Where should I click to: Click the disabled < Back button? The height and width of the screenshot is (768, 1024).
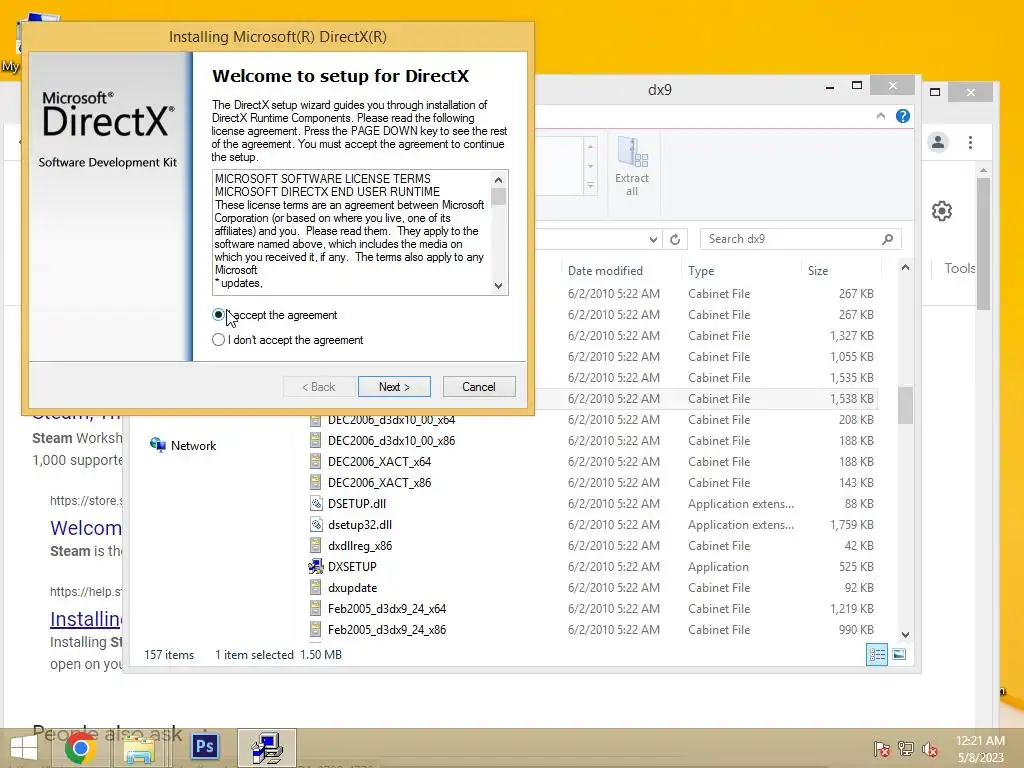(x=319, y=387)
